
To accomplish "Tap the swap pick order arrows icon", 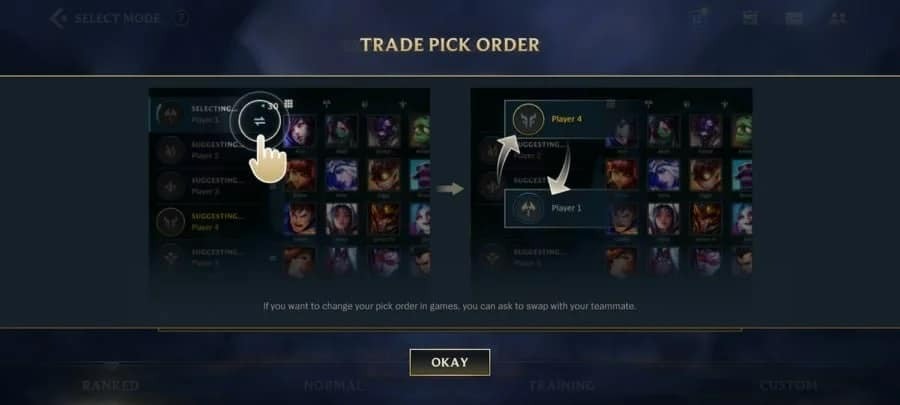I will (259, 121).
